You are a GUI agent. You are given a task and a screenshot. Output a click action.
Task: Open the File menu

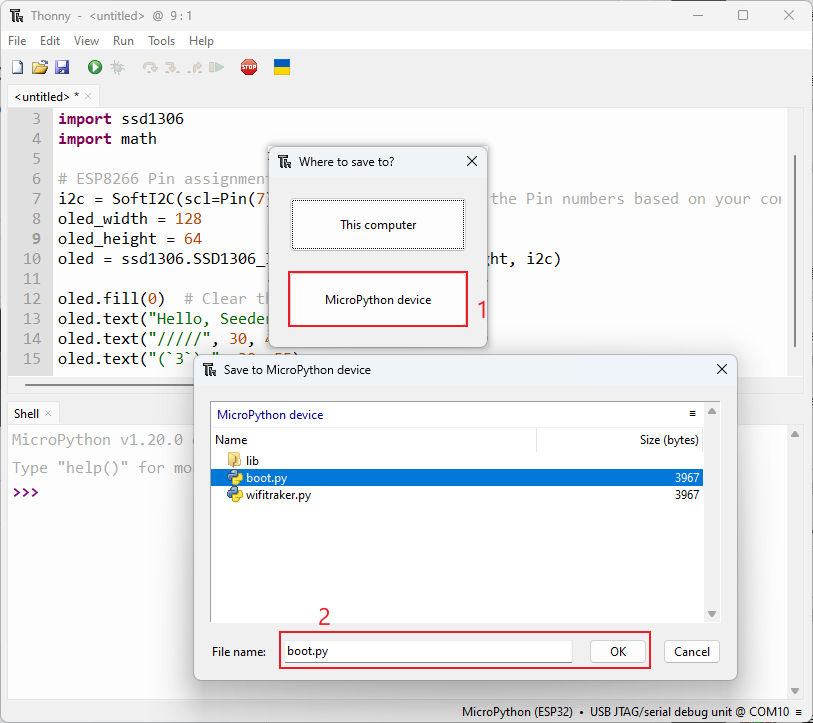(17, 41)
